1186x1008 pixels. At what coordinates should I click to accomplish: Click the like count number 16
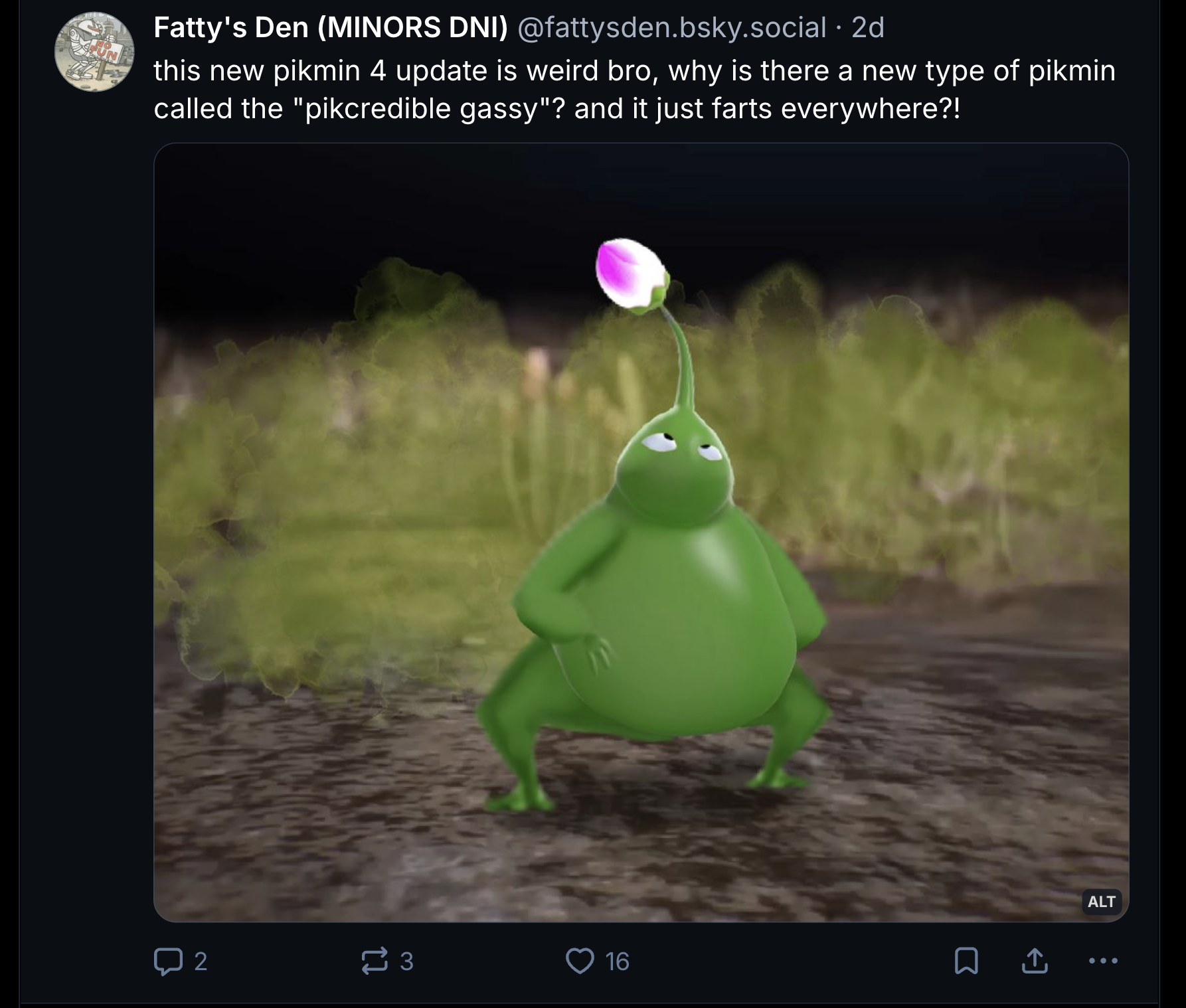pos(617,962)
